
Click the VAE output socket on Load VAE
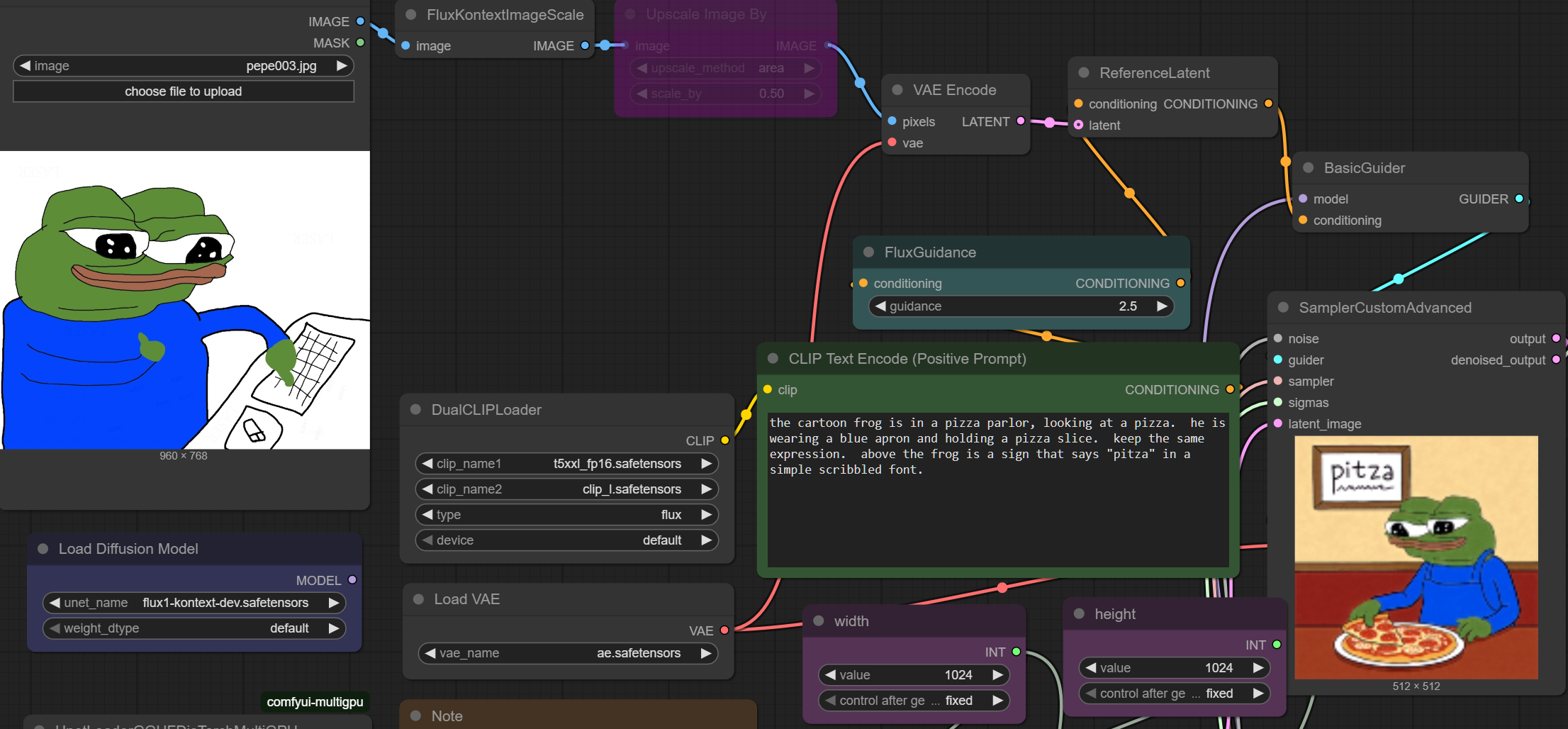pyautogui.click(x=724, y=630)
